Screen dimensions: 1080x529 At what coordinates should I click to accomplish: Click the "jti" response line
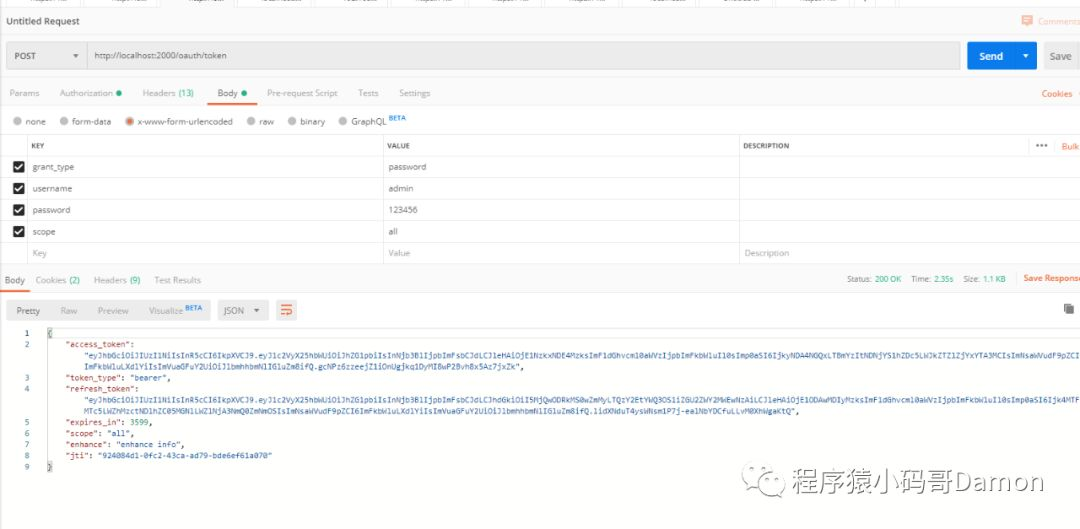click(169, 456)
